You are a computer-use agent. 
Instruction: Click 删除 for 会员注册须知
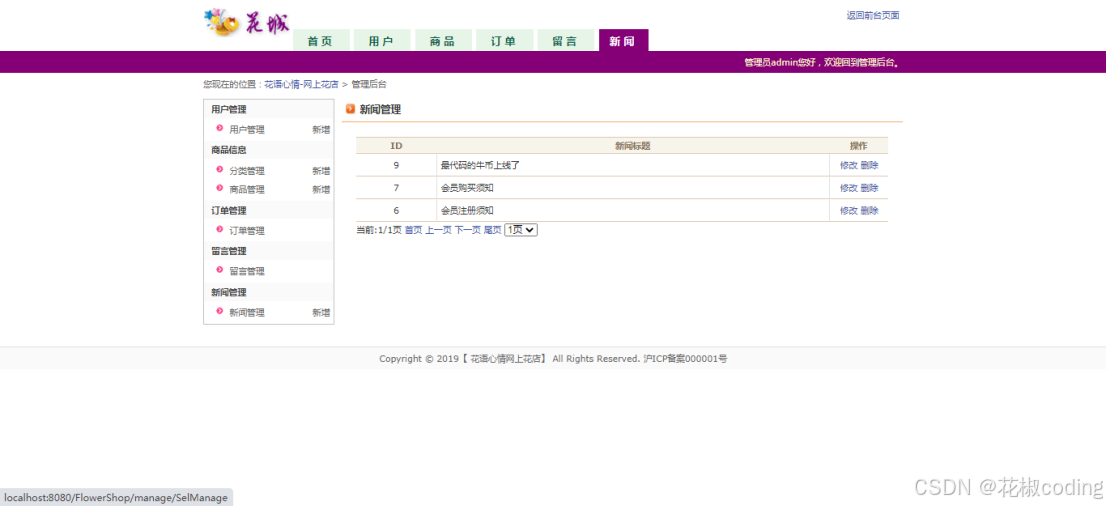(869, 210)
